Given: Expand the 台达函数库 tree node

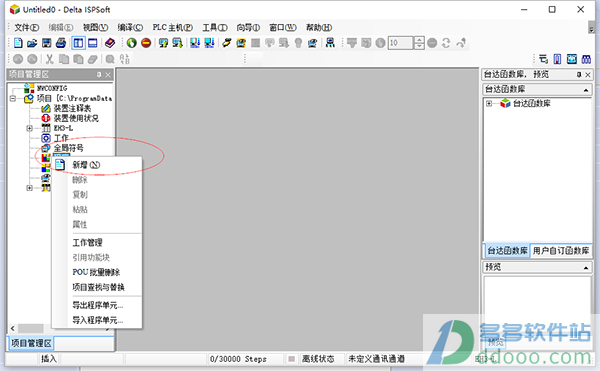Looking at the screenshot, I should click(x=489, y=103).
